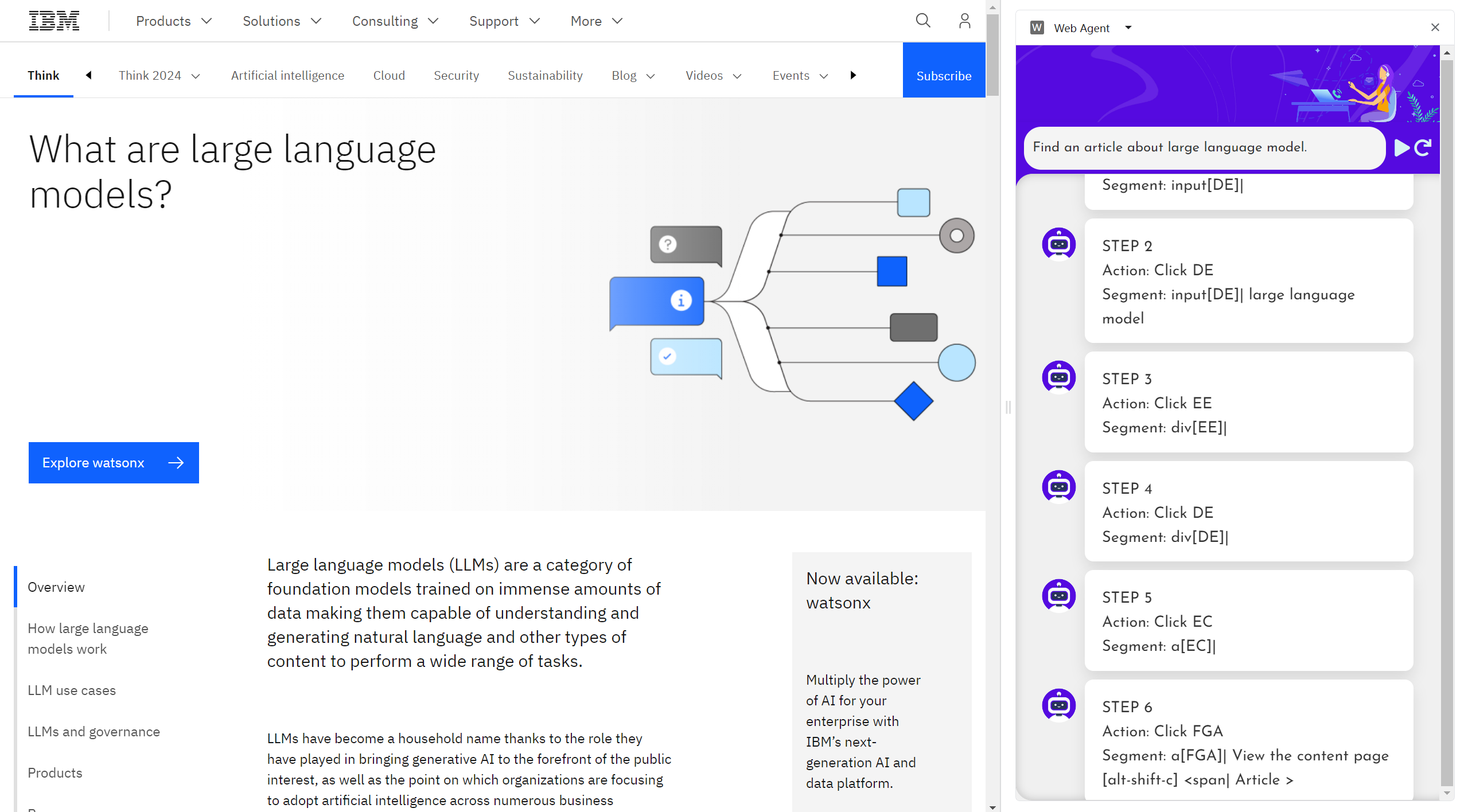Click the agent task input field
The width and height of the screenshot is (1468, 812).
point(1204,147)
